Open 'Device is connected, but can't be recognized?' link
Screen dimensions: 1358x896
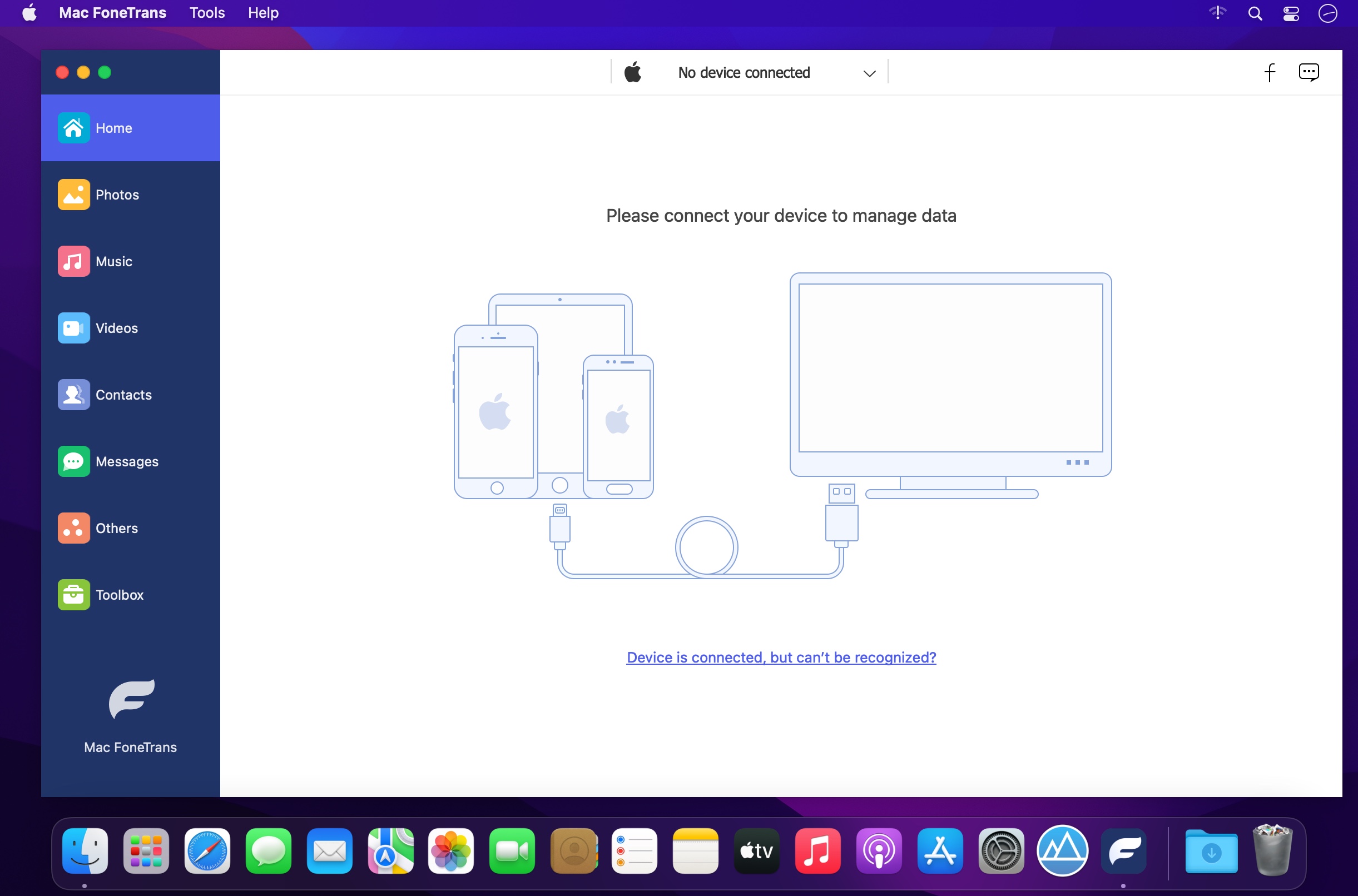(x=781, y=657)
